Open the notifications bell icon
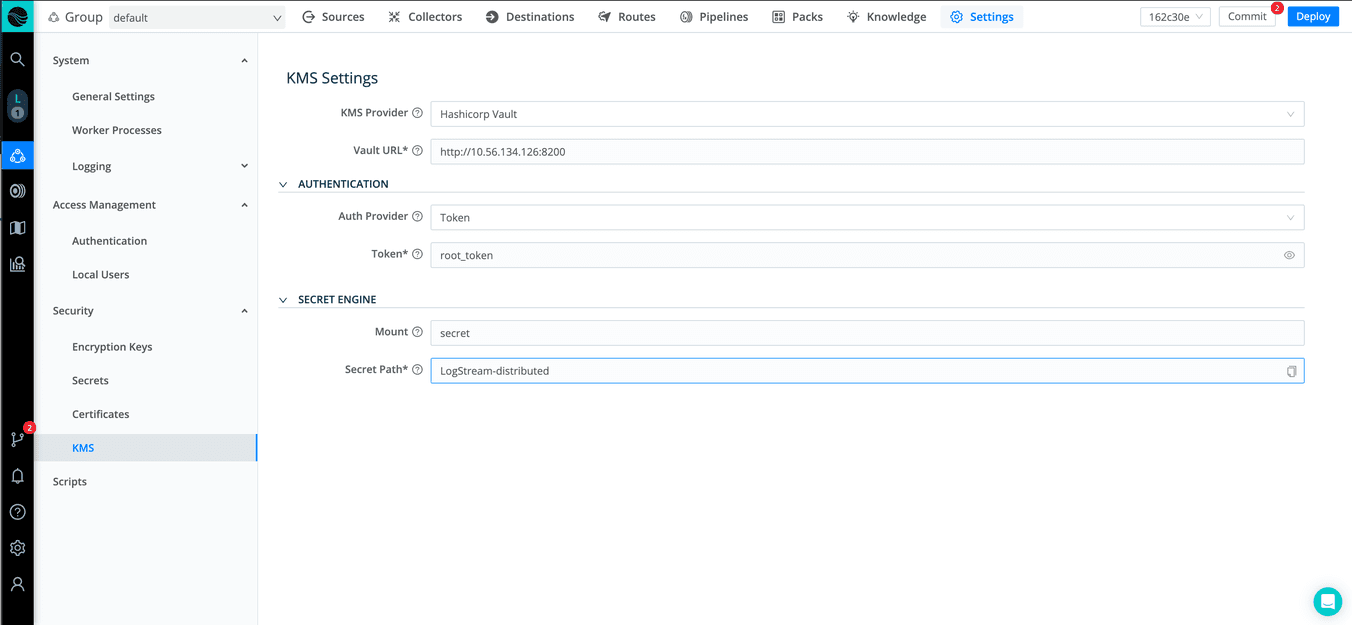 17,476
